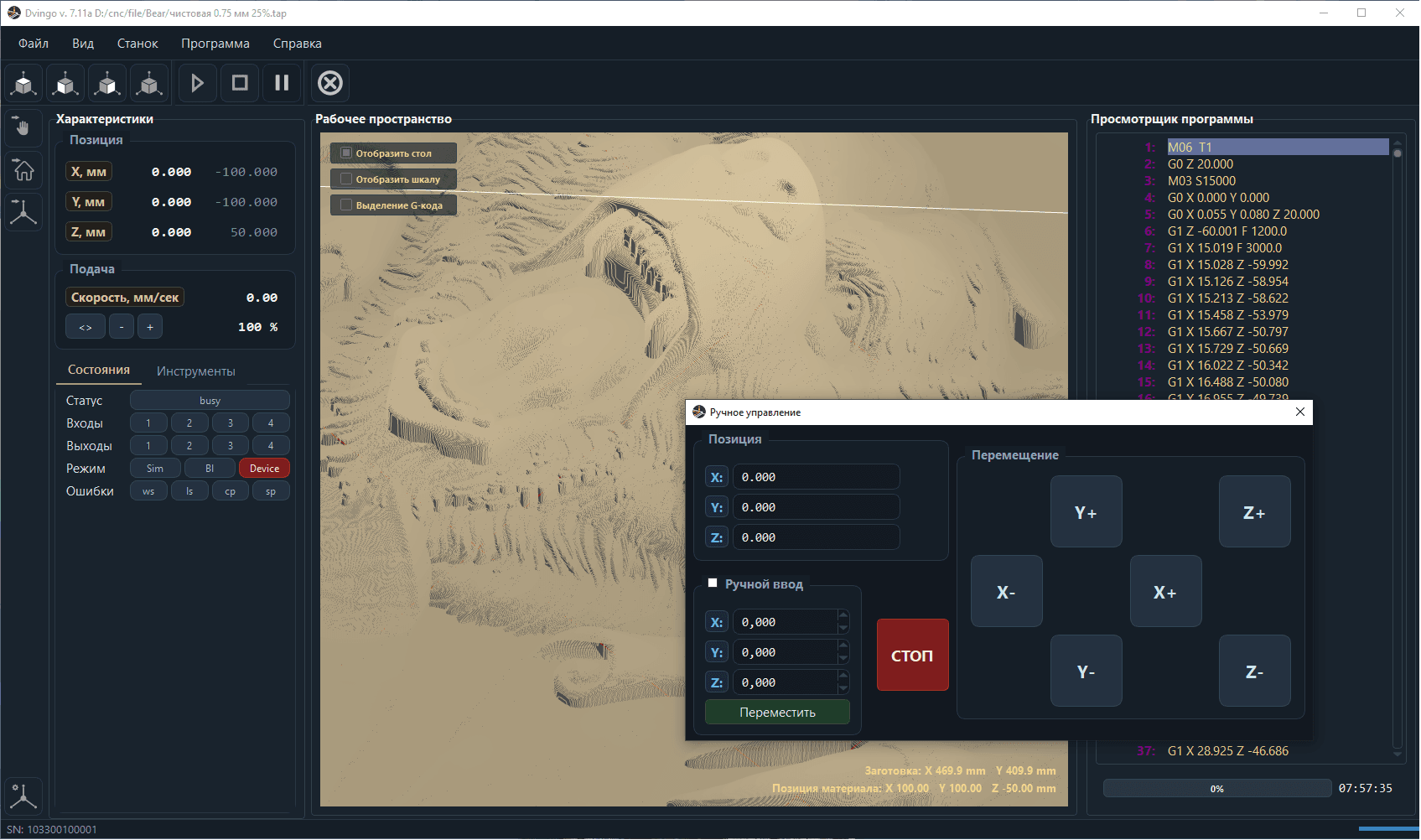The image size is (1421, 840).
Task: Decrease feed with the minus button
Action: (x=122, y=327)
